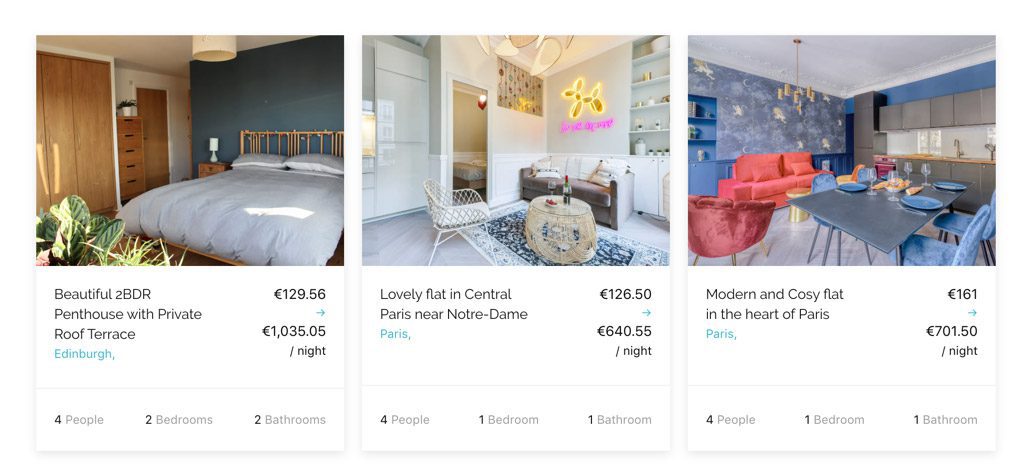1028x476 pixels.
Task: Open Lovely flat in Central Paris near Notre-Dame
Action: (454, 304)
